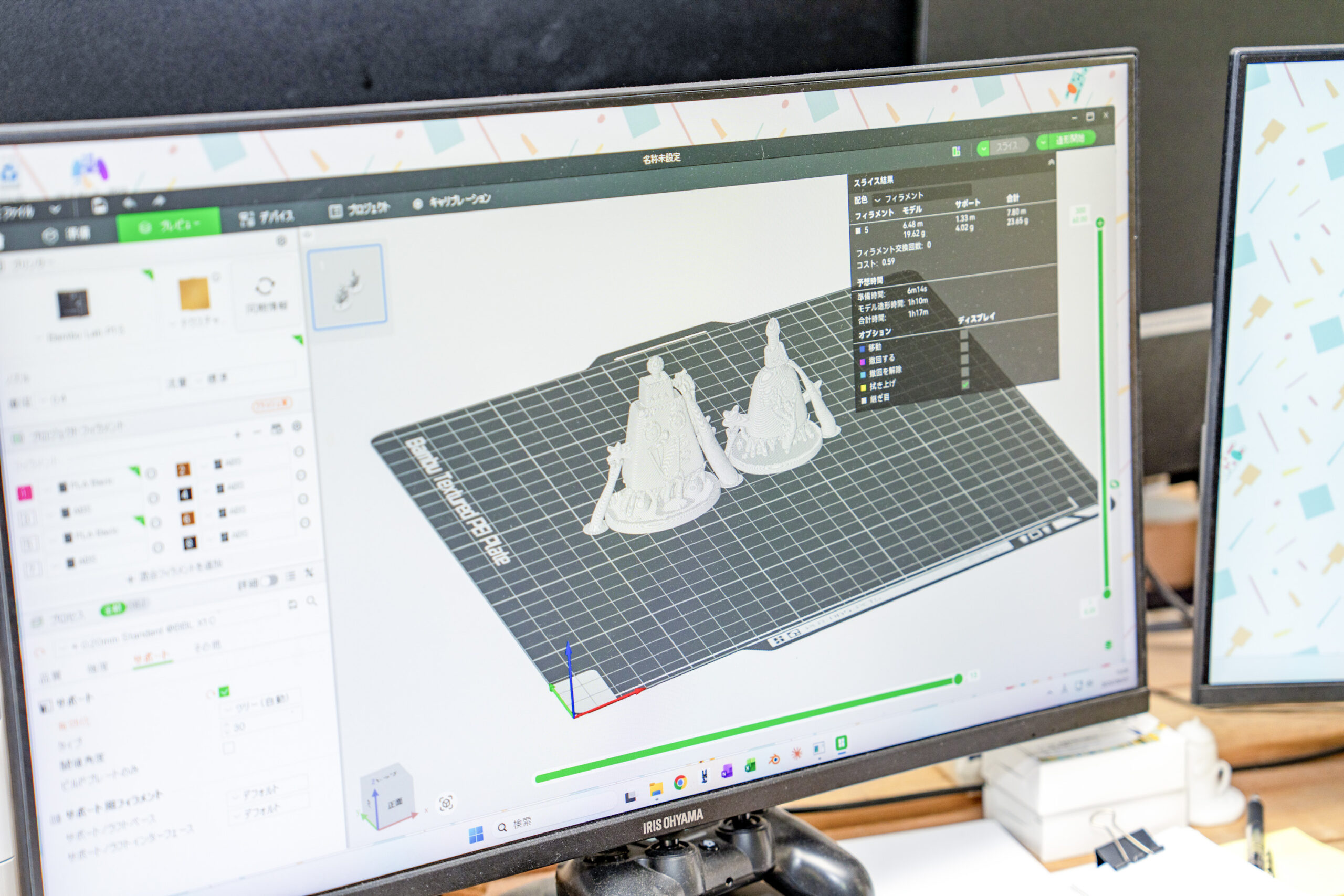Open the printer settings gear icon
Viewport: 1344px width, 896px height.
click(281, 241)
